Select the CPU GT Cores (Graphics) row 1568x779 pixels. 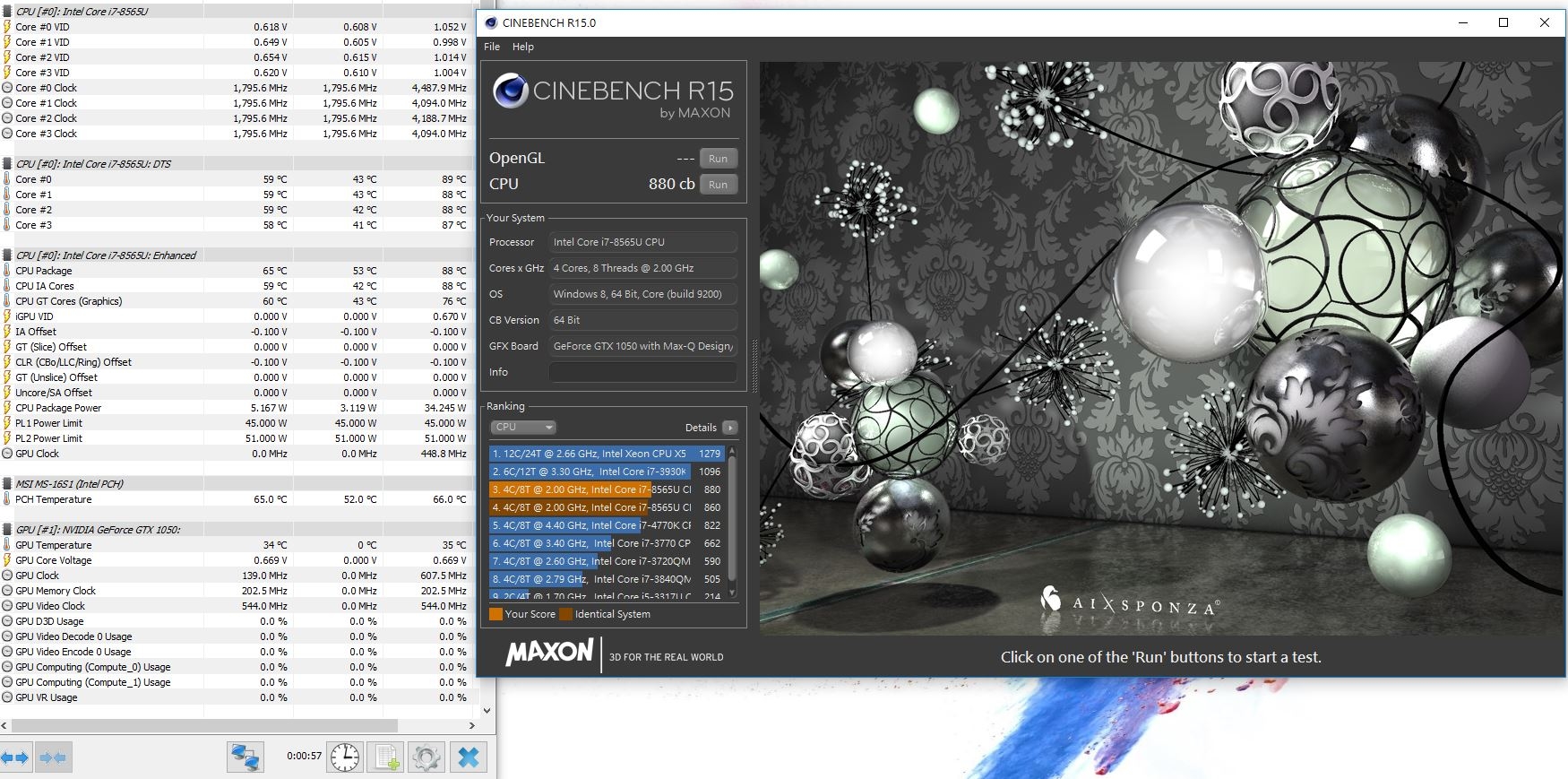237,301
